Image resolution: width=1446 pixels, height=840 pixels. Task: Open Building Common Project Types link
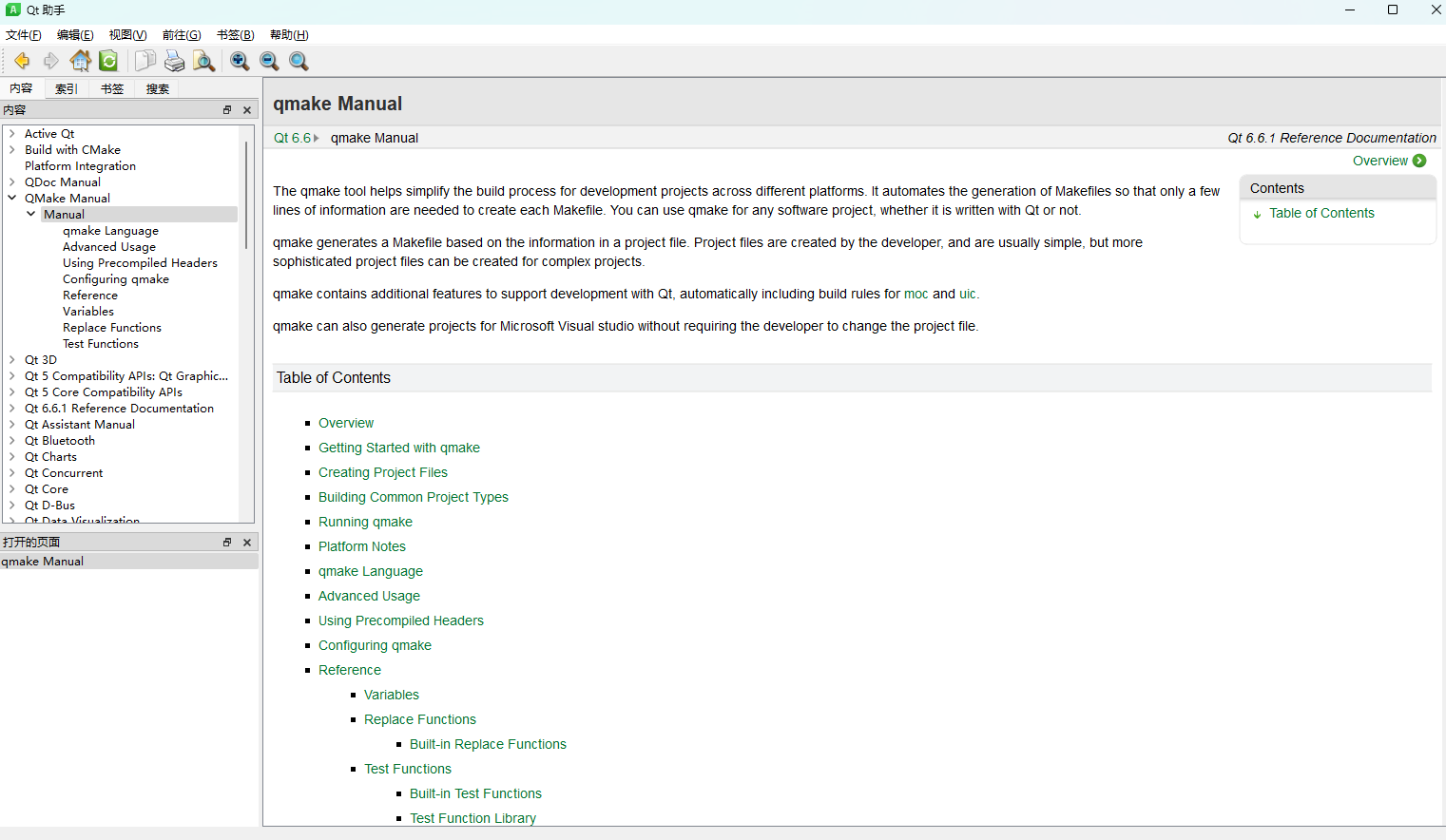click(413, 497)
